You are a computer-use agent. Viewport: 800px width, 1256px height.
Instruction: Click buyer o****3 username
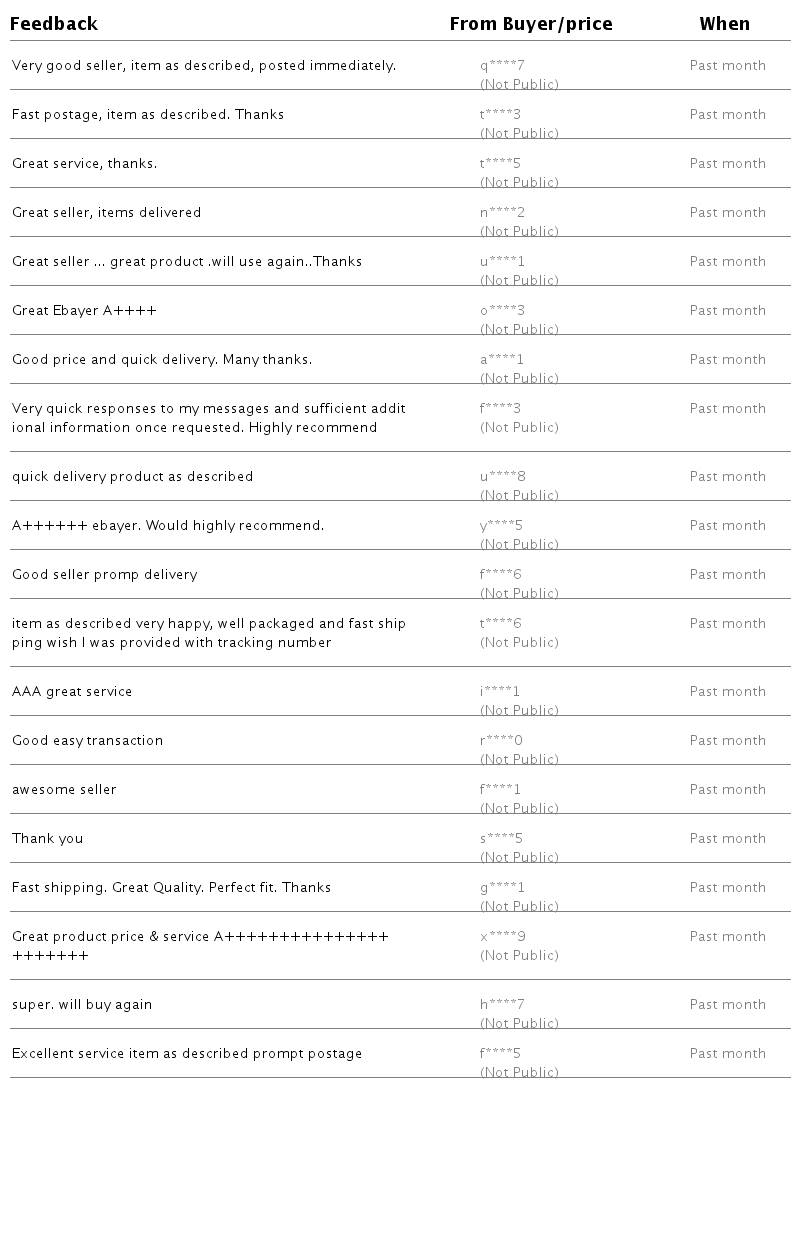[x=502, y=311]
